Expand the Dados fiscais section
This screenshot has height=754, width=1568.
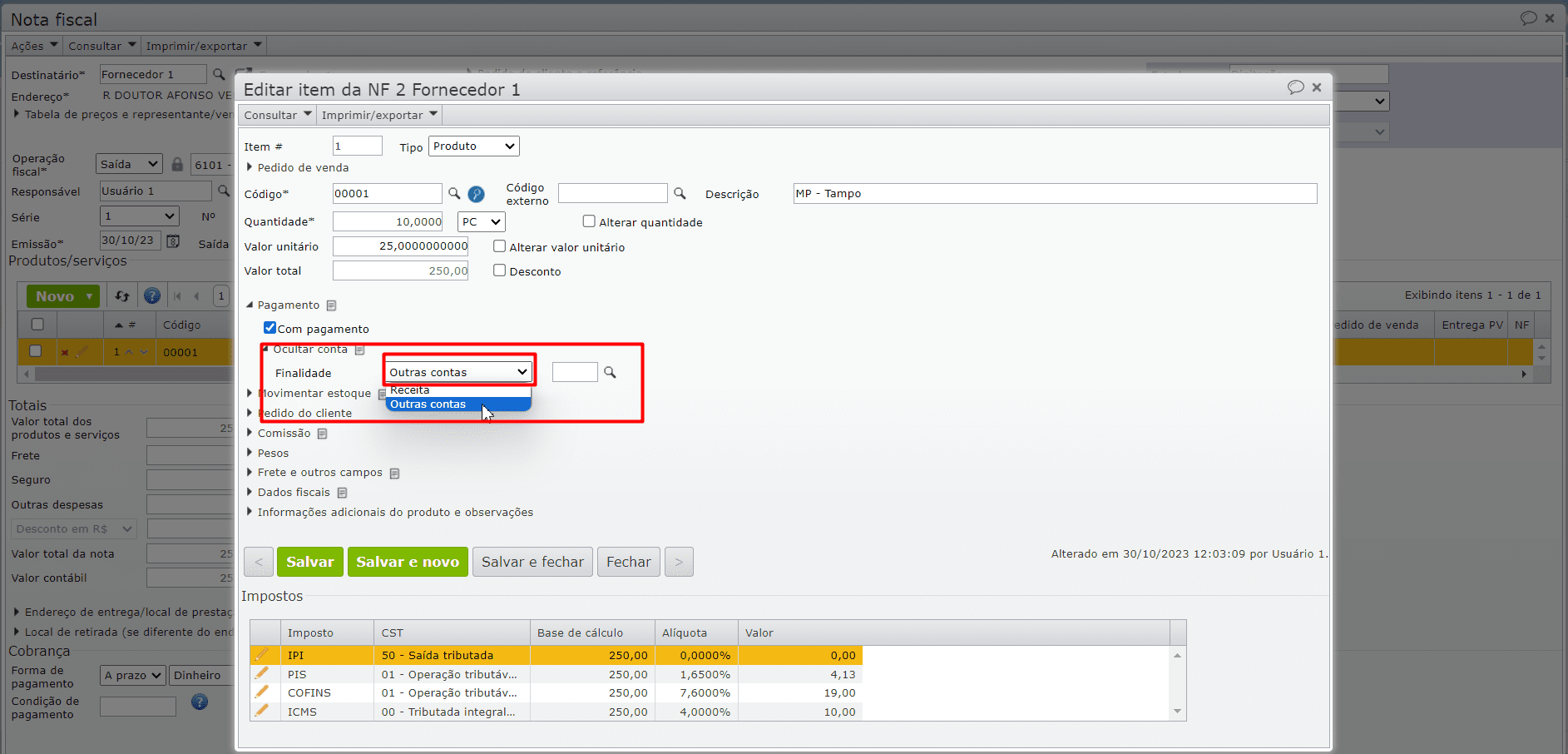(249, 493)
